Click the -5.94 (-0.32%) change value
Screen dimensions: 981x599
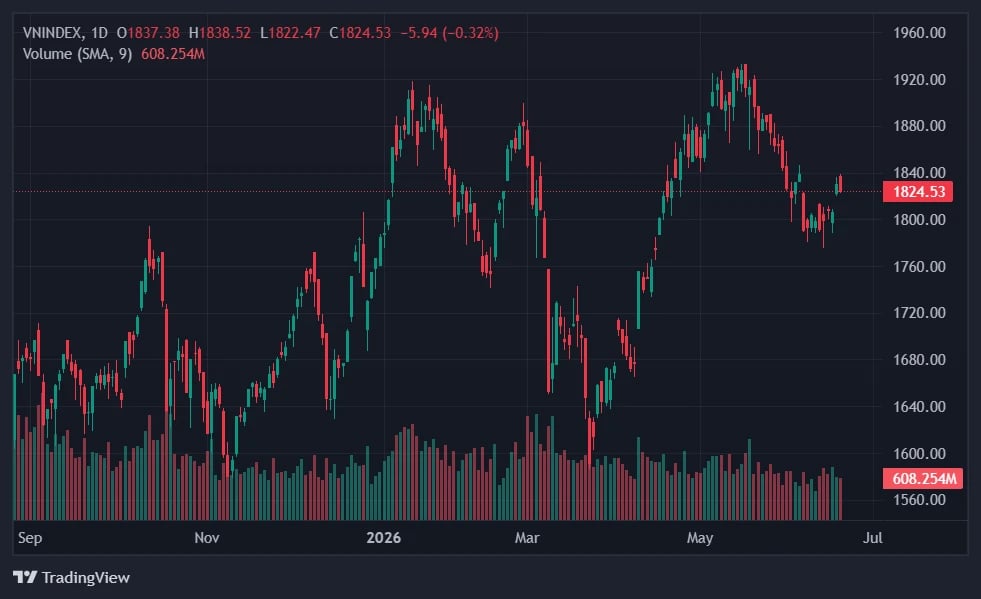449,33
